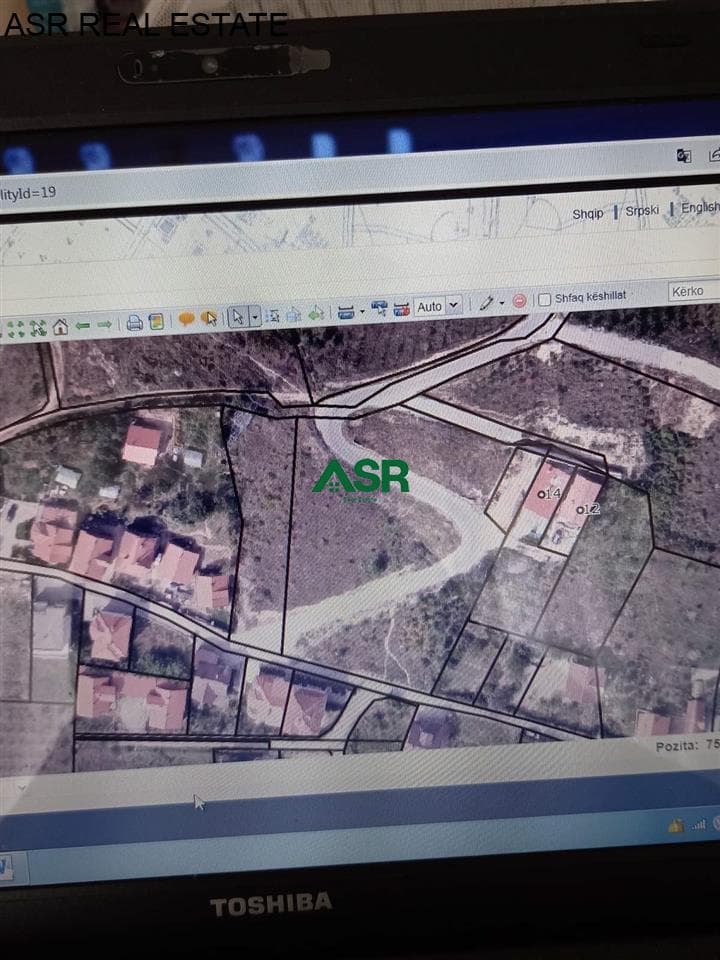
Task: Click the red stop/cancel circle icon
Action: [x=519, y=301]
